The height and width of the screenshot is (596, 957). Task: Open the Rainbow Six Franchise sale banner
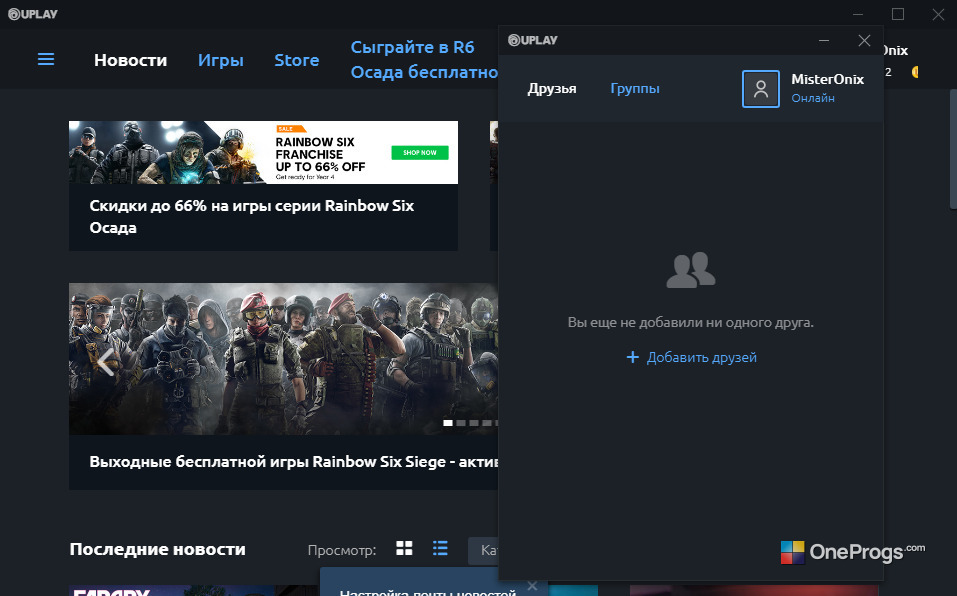coord(263,153)
